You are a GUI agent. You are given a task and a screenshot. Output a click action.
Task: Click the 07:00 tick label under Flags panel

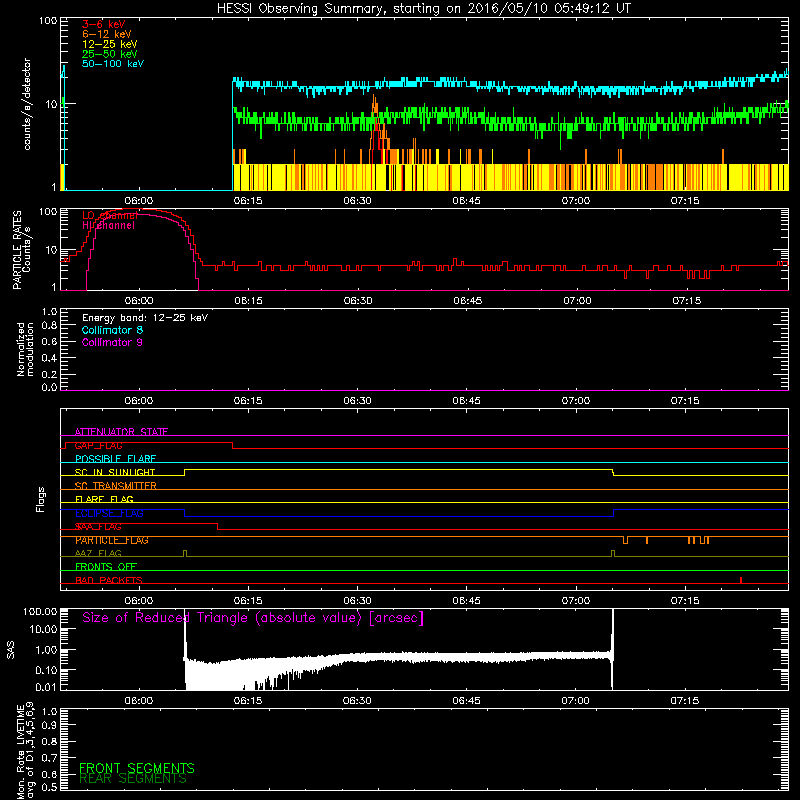tap(576, 601)
